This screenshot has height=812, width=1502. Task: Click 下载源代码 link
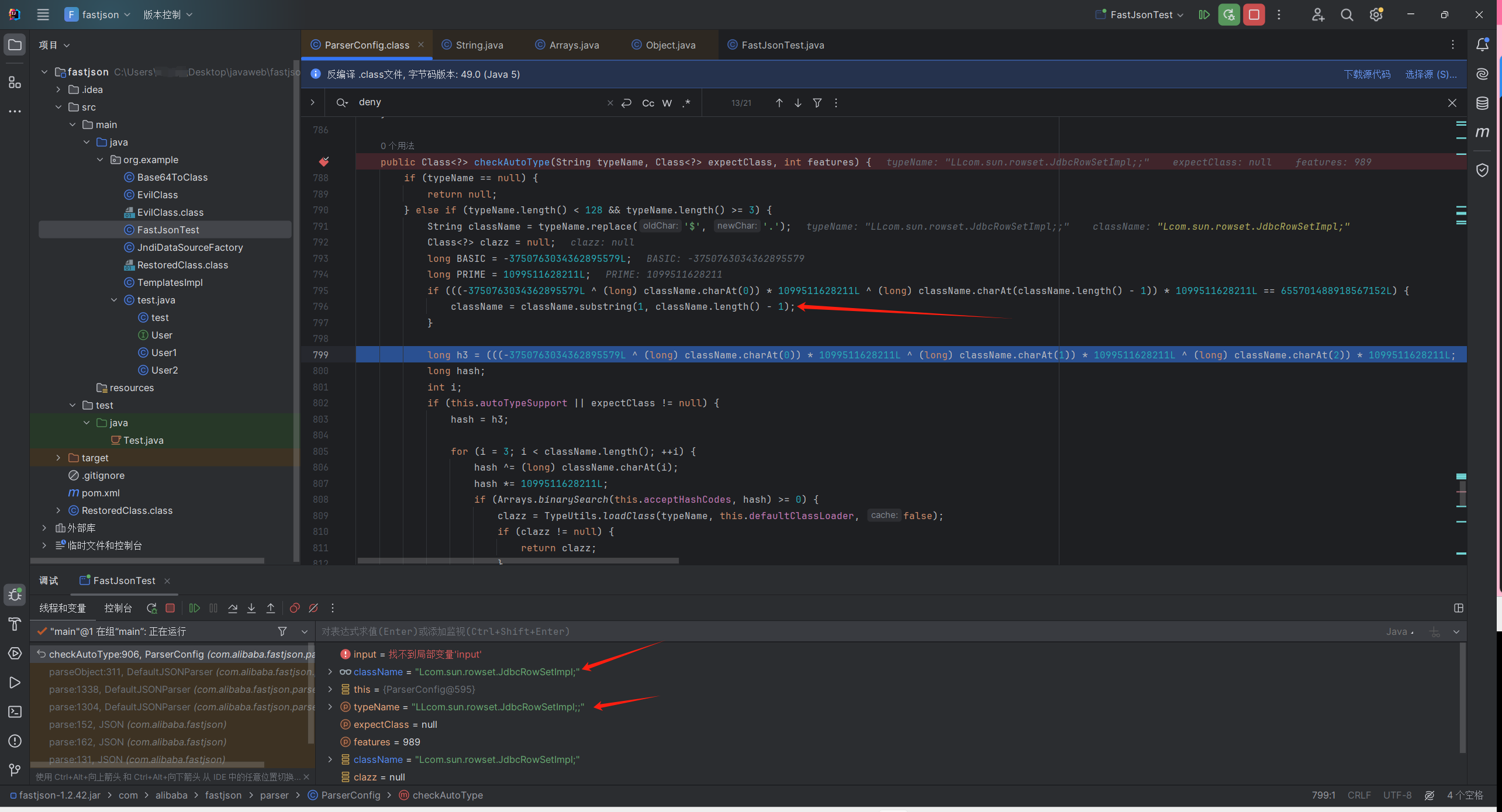tap(1367, 74)
